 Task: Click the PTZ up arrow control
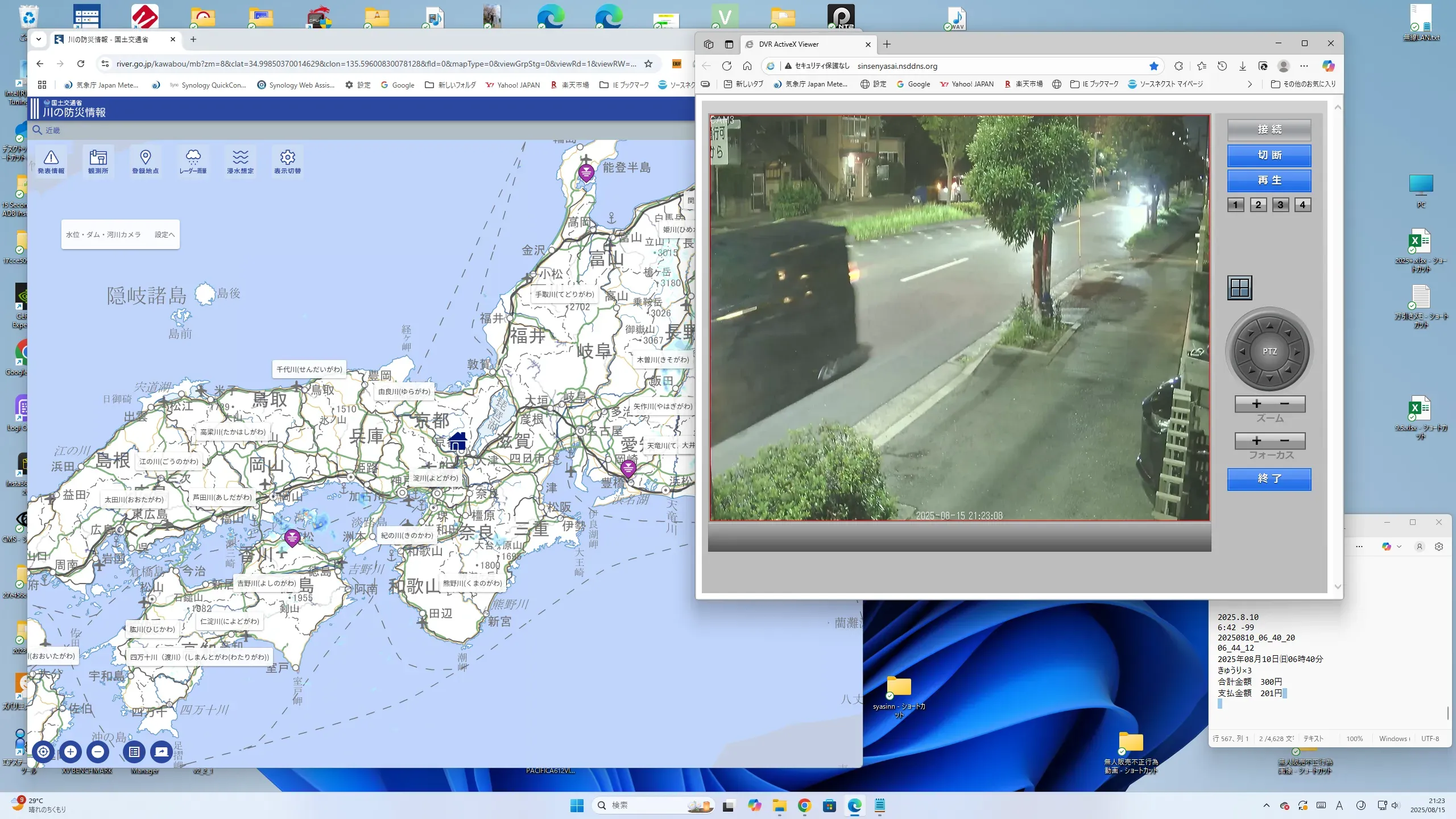(1269, 325)
